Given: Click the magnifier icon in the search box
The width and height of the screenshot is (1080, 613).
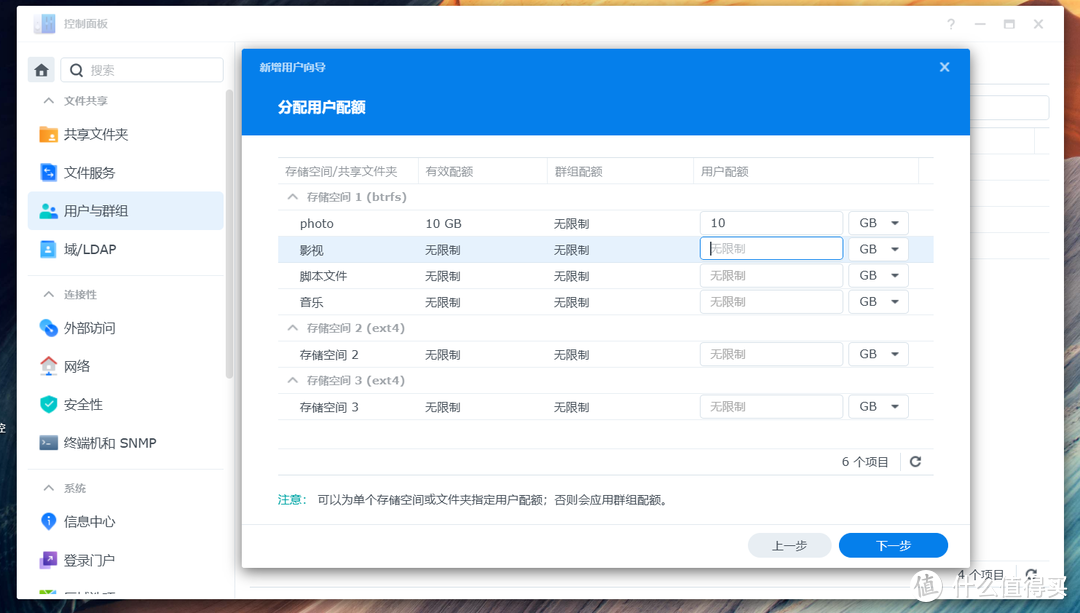Looking at the screenshot, I should tap(75, 69).
